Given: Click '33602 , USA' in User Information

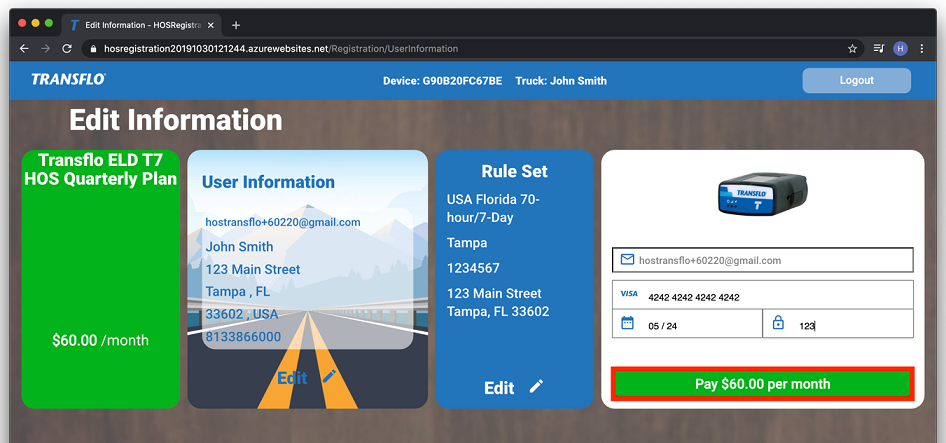Looking at the screenshot, I should click(x=242, y=314).
